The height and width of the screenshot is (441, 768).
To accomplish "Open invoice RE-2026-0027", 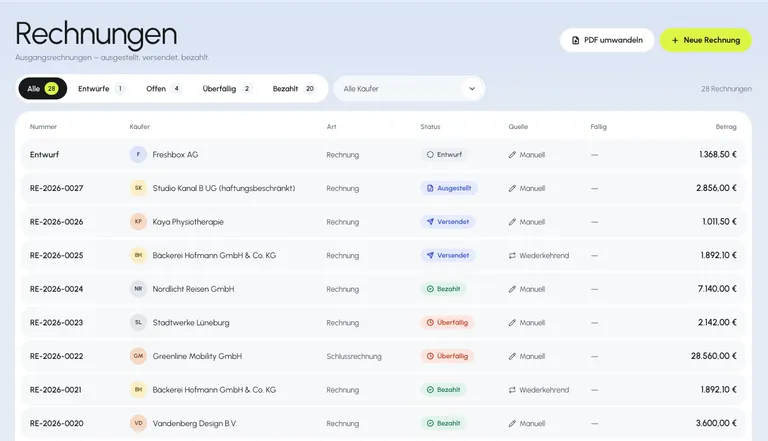I will pos(56,188).
